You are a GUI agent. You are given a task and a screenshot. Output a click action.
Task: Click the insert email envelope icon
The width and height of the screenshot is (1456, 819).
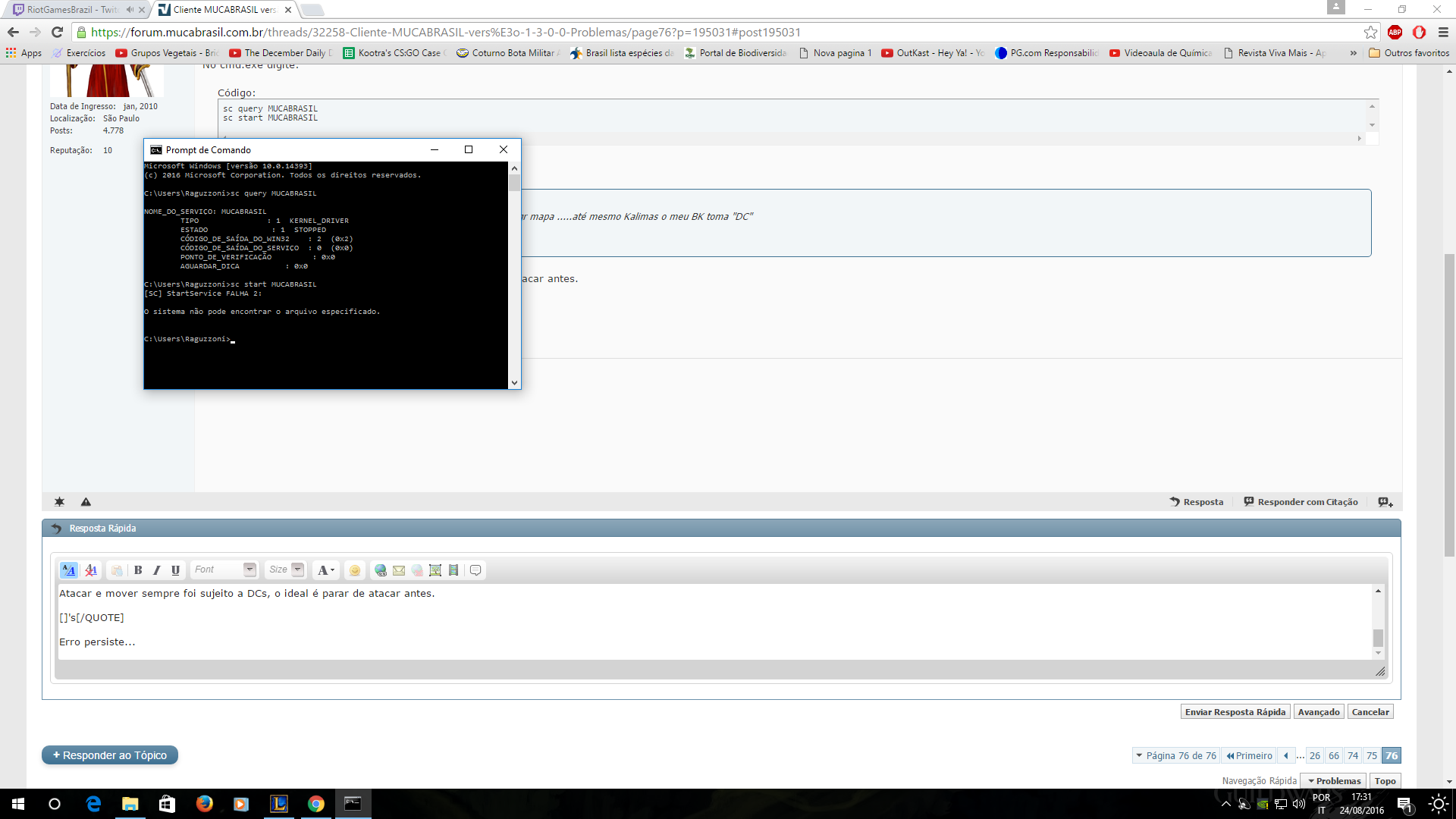tap(399, 570)
